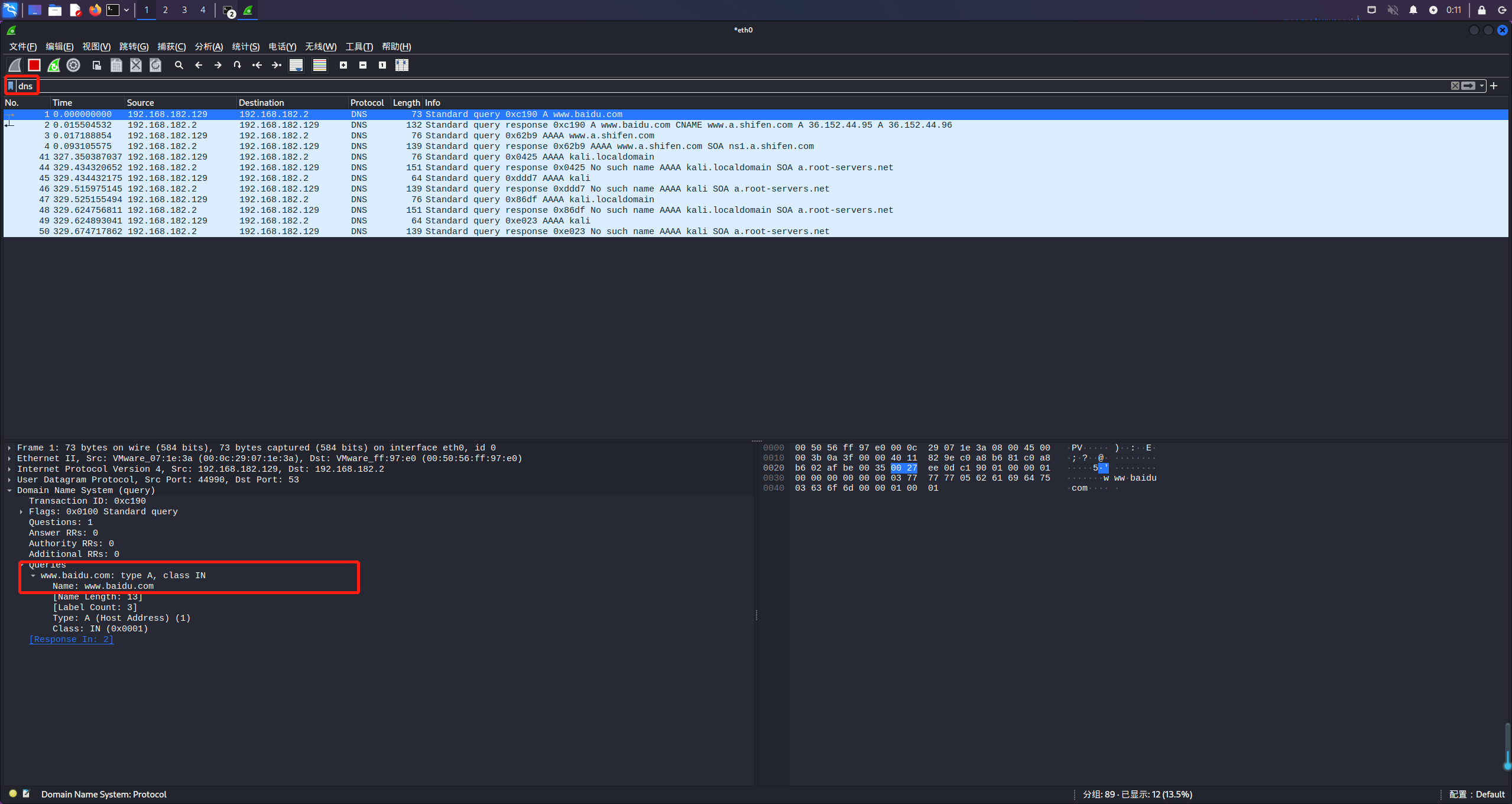Click the display filter bookmark icon

pos(11,86)
